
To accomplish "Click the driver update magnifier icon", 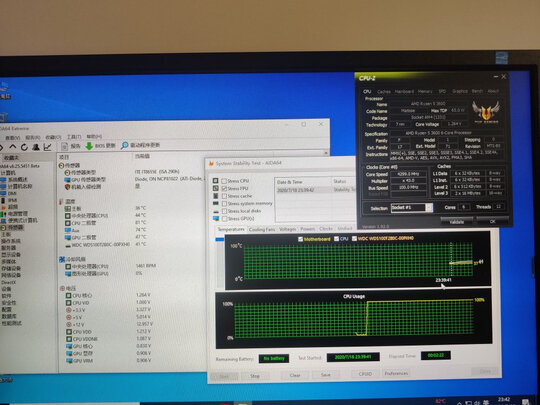I will (x=124, y=145).
